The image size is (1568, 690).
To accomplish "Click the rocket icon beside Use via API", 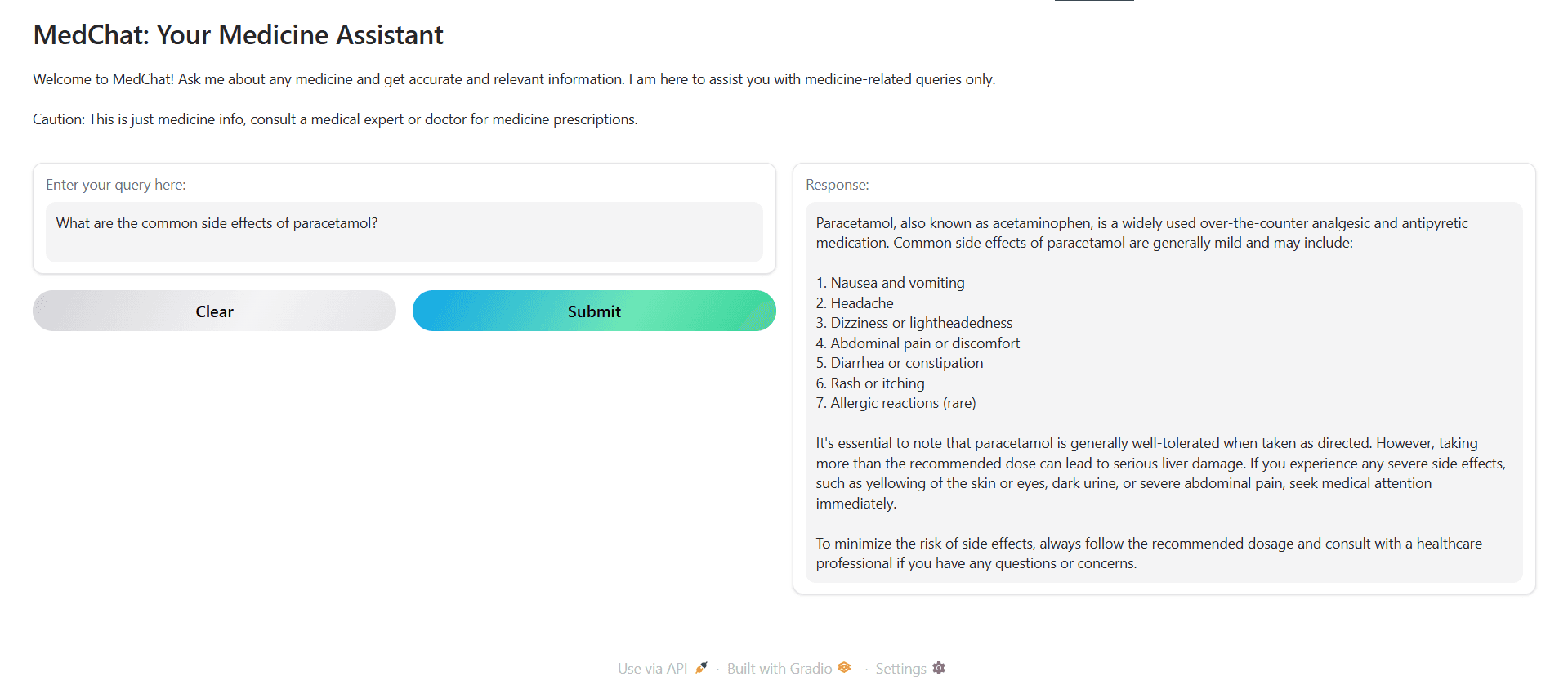I will [x=701, y=668].
